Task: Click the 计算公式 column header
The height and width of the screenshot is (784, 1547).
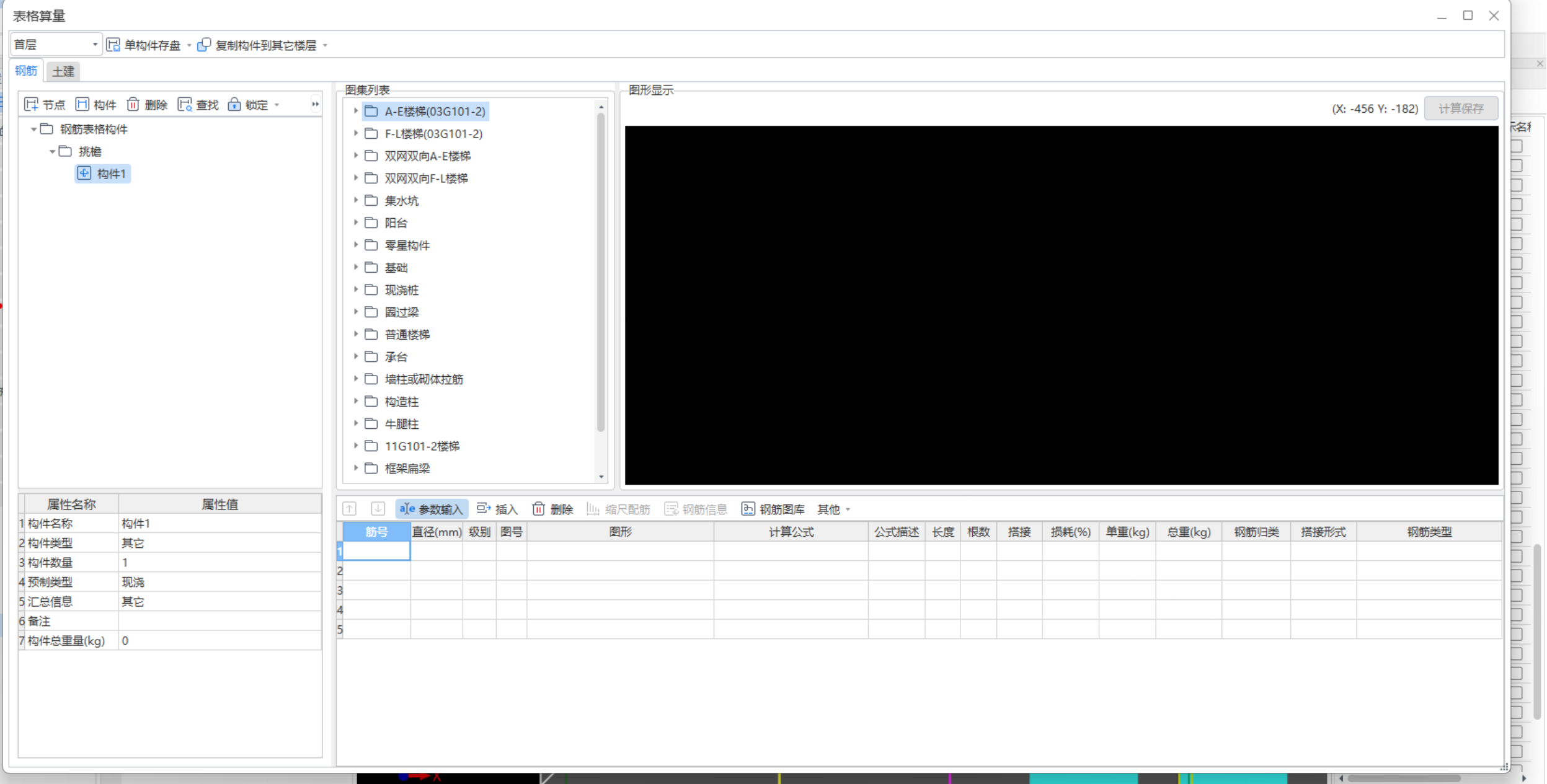Action: (791, 532)
